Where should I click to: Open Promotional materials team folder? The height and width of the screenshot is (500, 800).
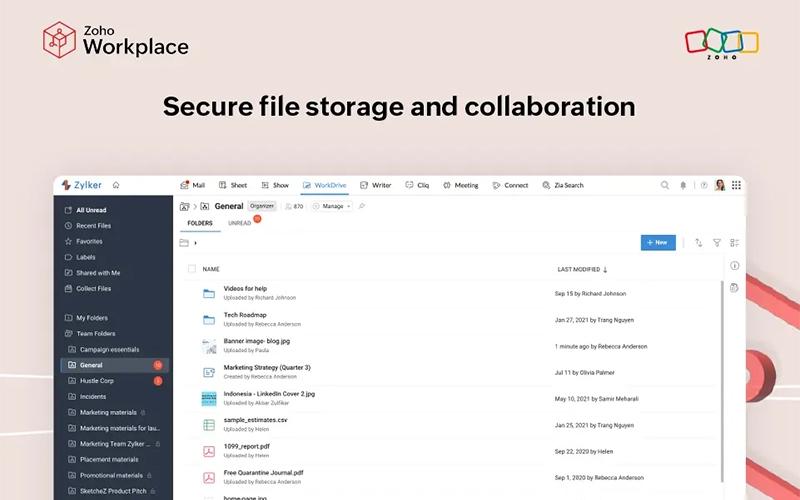[x=106, y=476]
